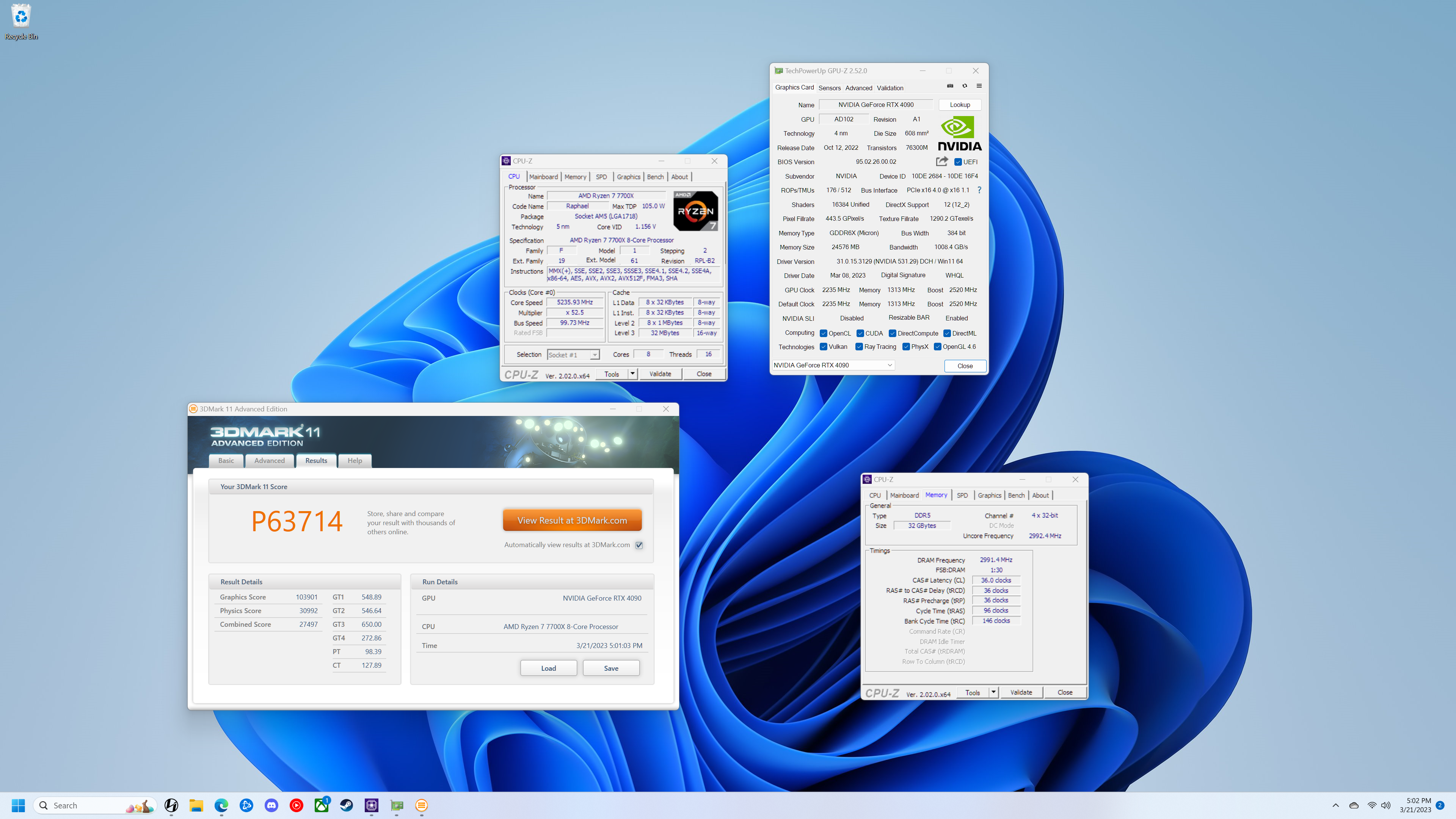Toggle the Vulkan checkbox
This screenshot has height=819, width=1456.
coord(824,347)
